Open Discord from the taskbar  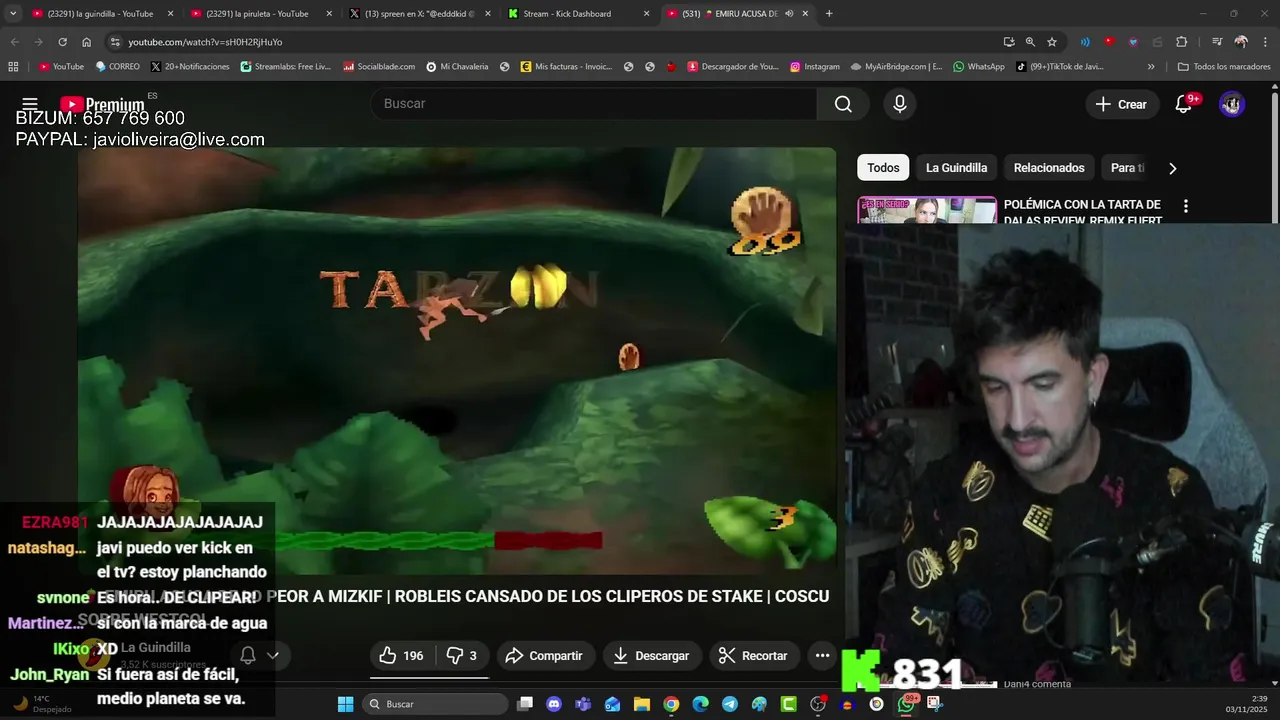(554, 704)
